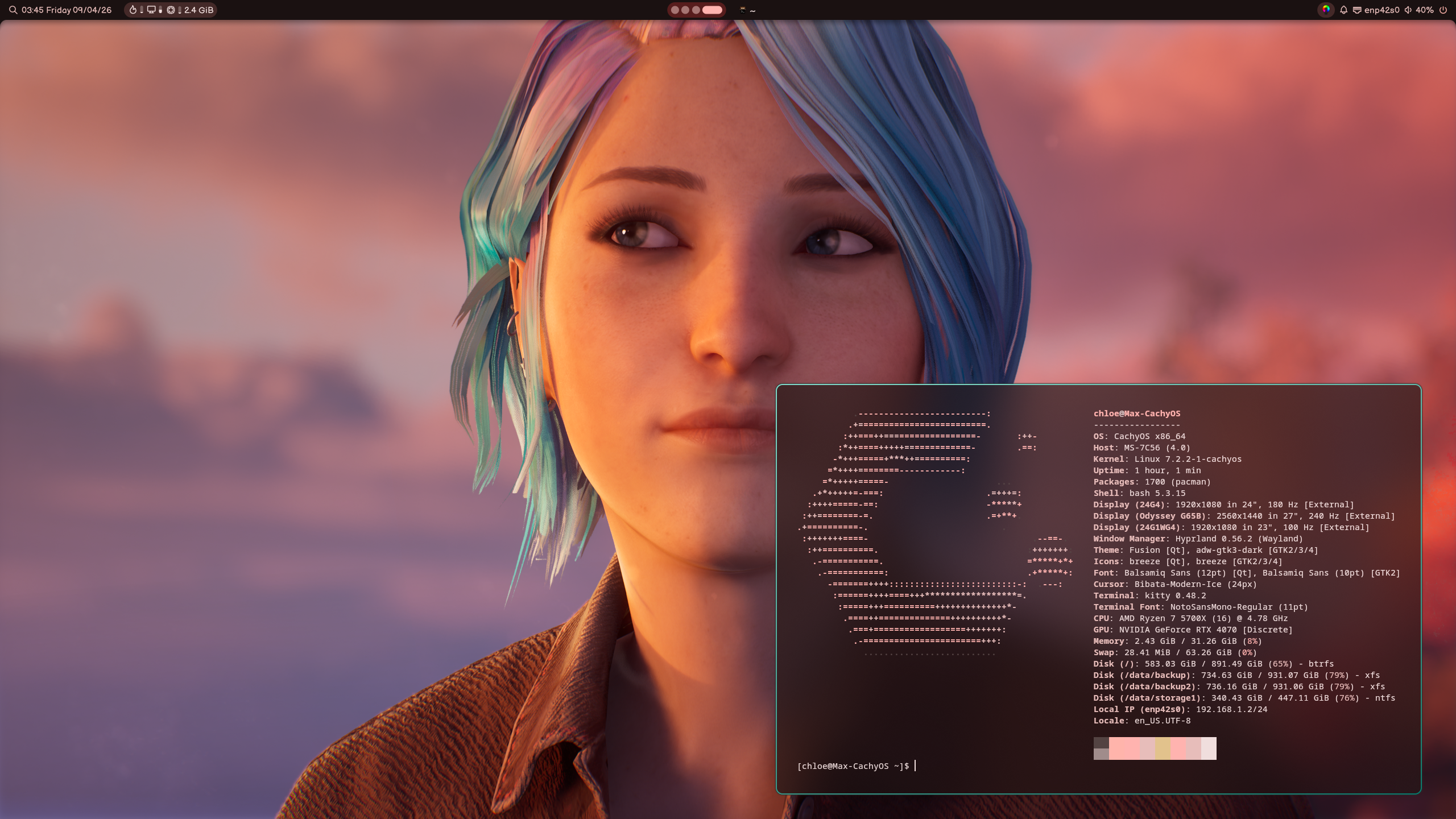Click the Window Manager: Hyprland line

[1198, 539]
